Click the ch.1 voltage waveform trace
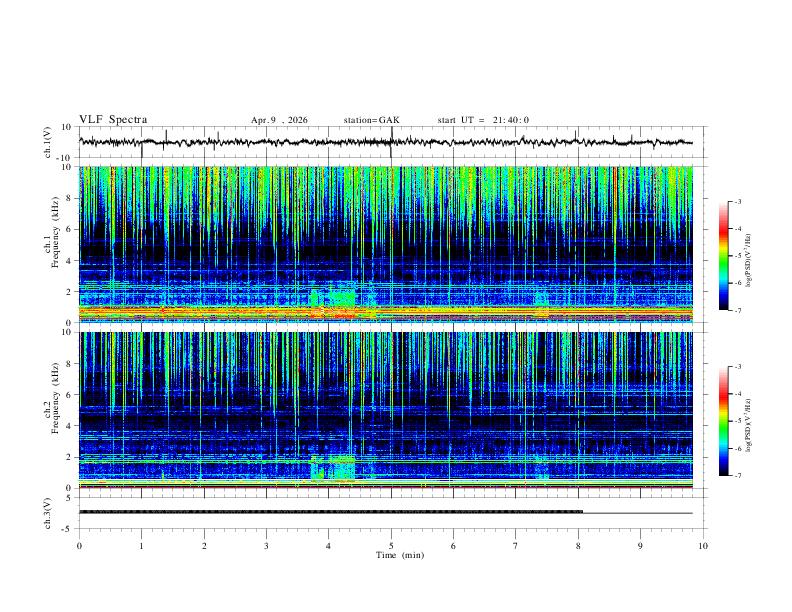Image resolution: width=792 pixels, height=612 pixels. (x=385, y=142)
